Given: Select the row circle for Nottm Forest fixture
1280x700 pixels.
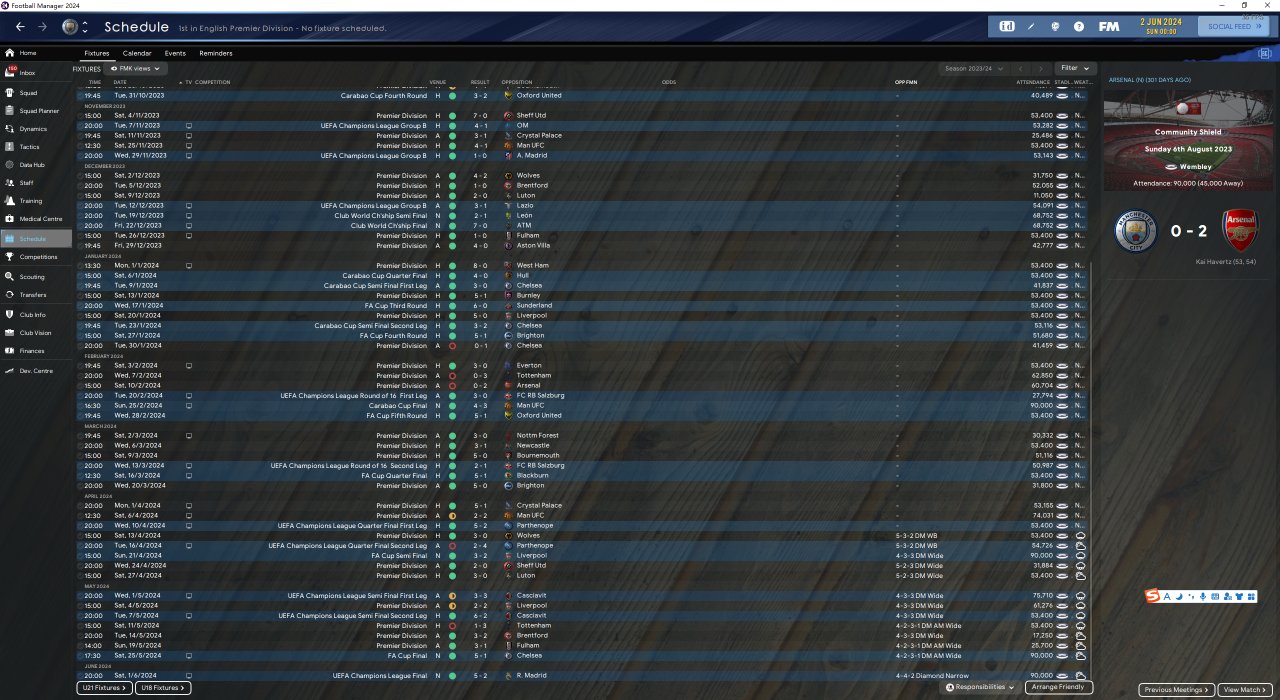Looking at the screenshot, I should pos(81,436).
